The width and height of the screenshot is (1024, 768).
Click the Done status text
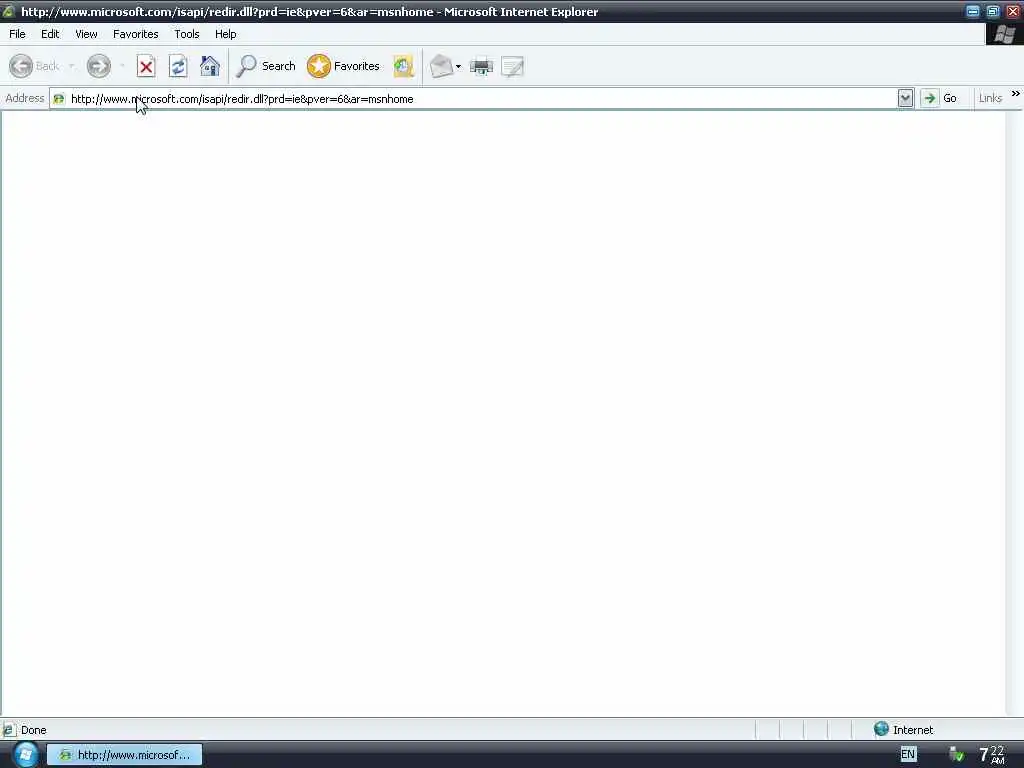tap(33, 730)
